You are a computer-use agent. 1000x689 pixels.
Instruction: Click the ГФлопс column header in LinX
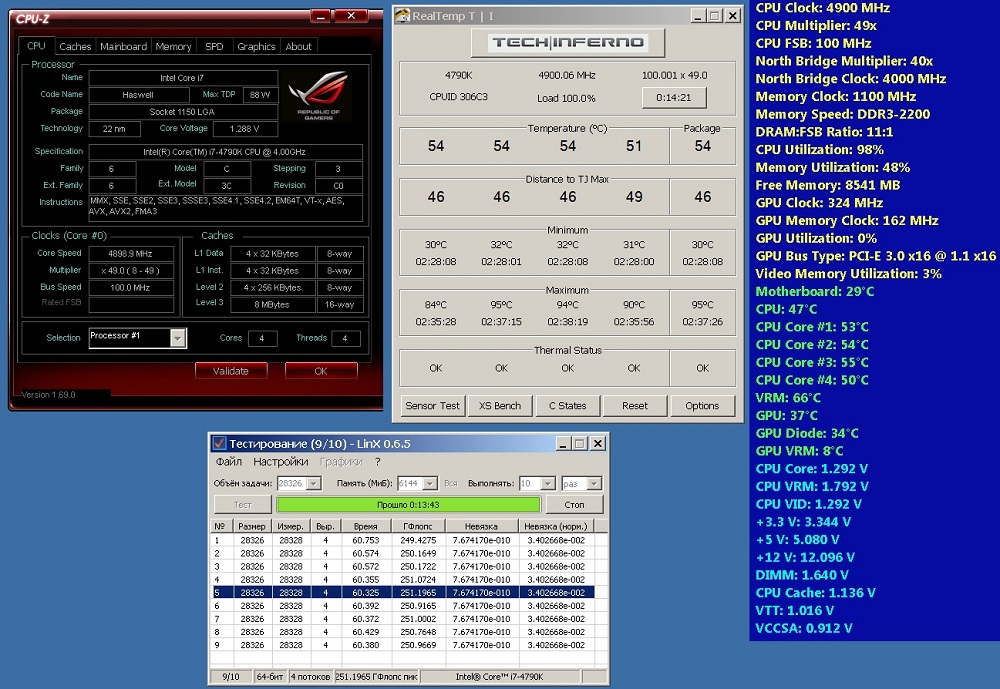tap(418, 526)
